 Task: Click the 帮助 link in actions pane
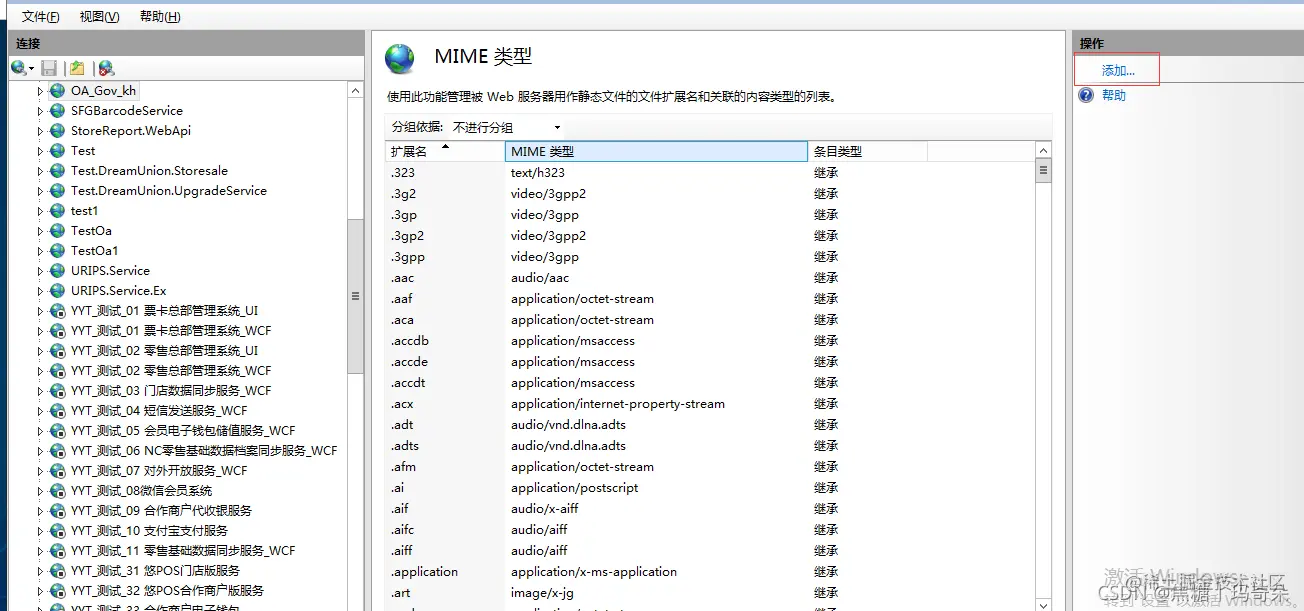point(1113,95)
